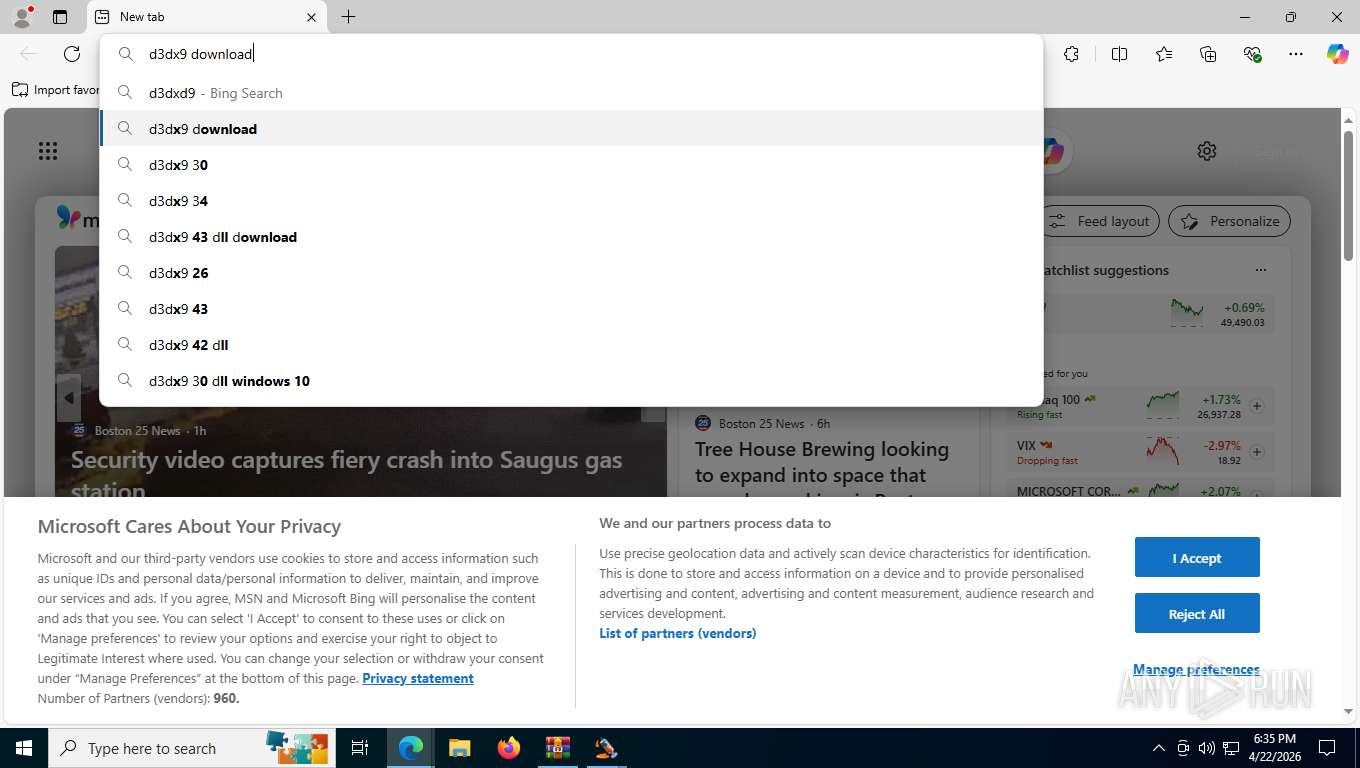Open watchlist suggestions more options
This screenshot has height=768, width=1360.
(1261, 270)
